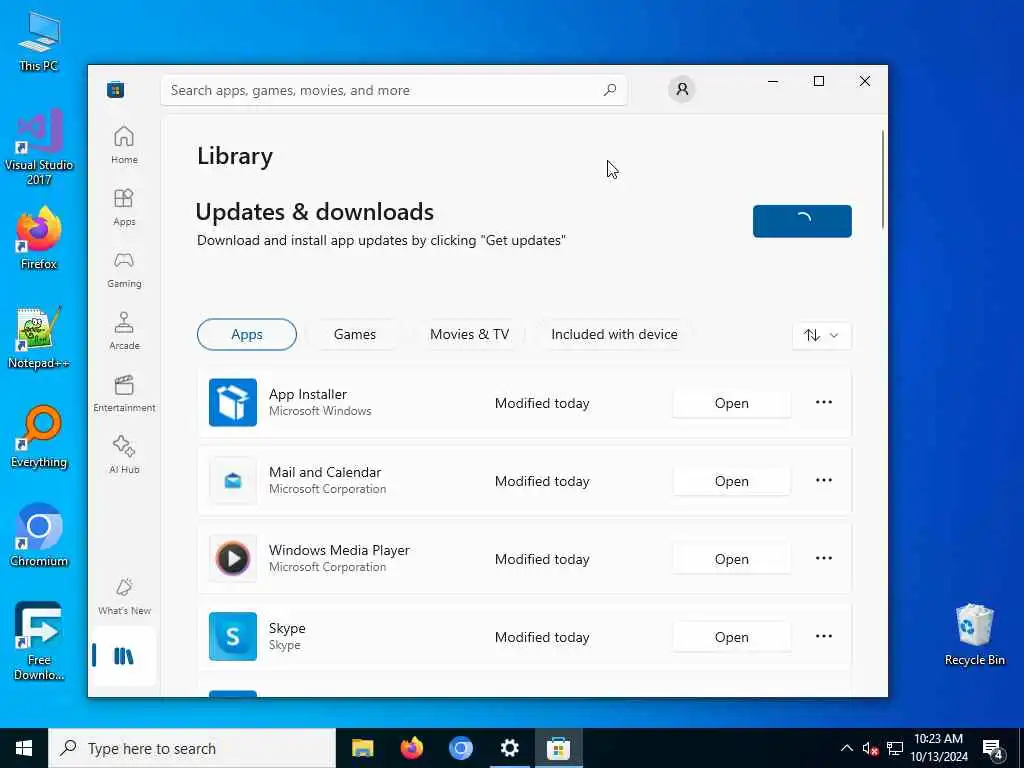Select the Library icon in sidebar
This screenshot has height=768, width=1024.
(x=123, y=656)
